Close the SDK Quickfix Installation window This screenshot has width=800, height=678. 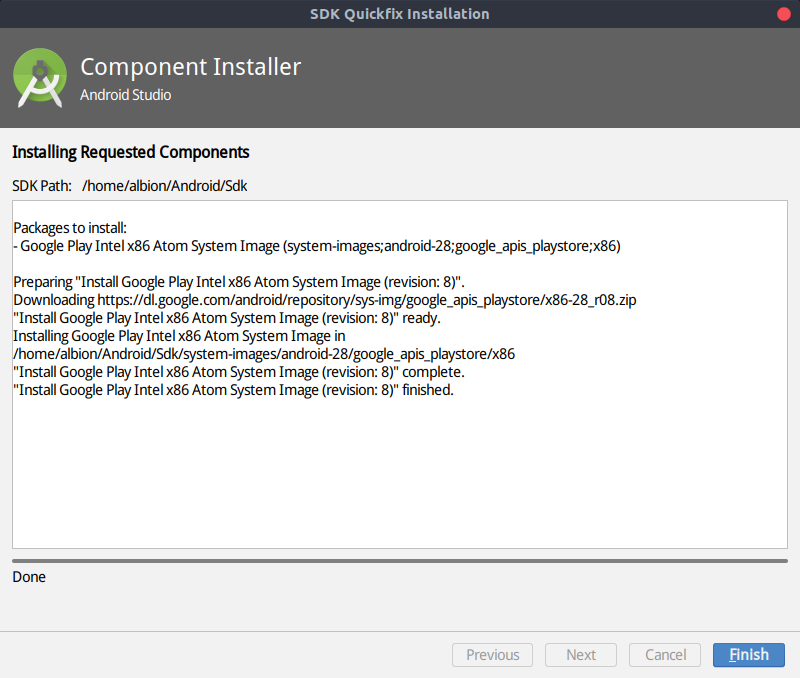(783, 14)
